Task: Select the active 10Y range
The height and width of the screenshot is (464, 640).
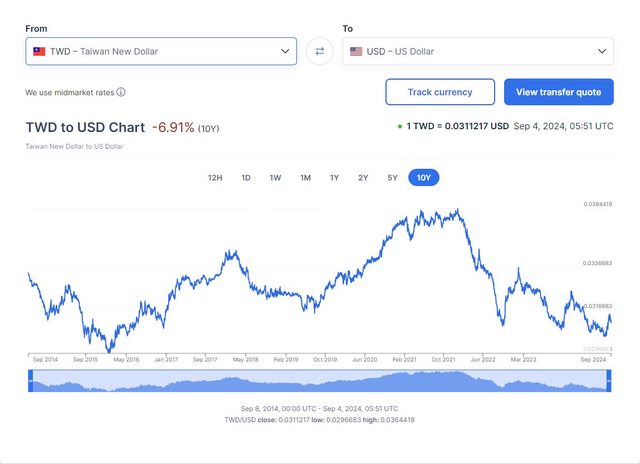Action: click(423, 178)
